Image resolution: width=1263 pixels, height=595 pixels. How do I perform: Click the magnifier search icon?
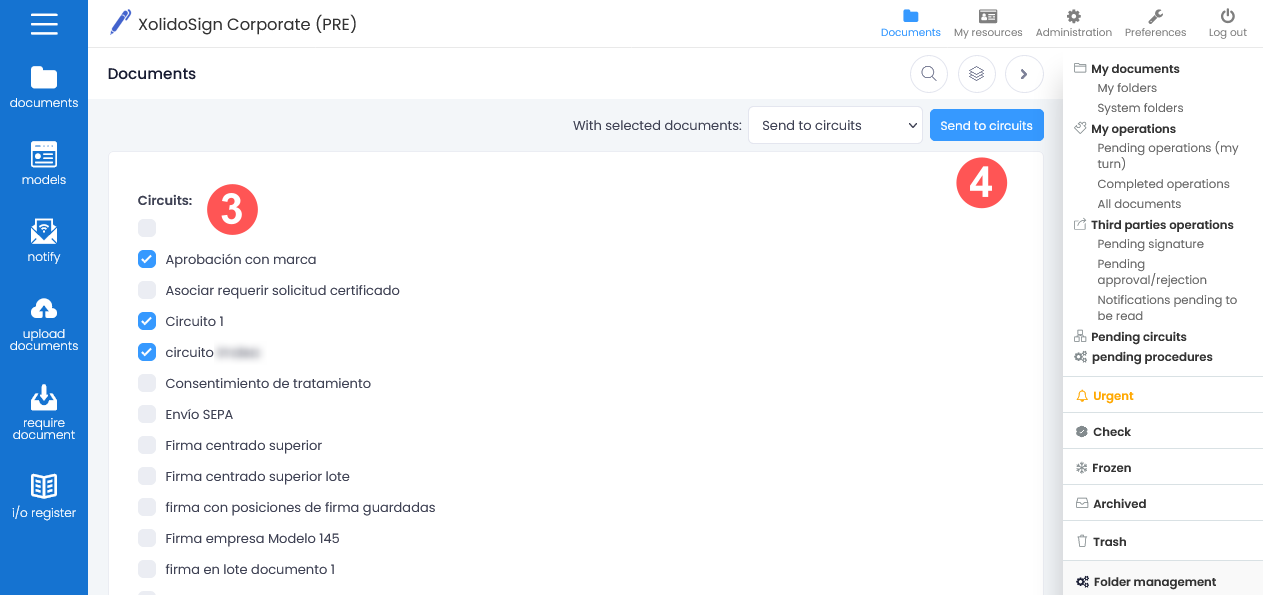(929, 73)
